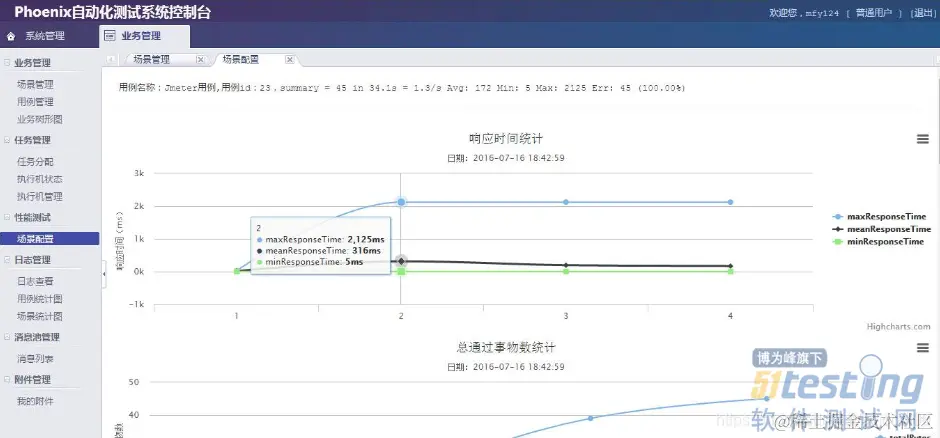Viewport: 940px width, 438px height.
Task: Open the 总通过事物数统计 chart export menu
Action: 923,348
